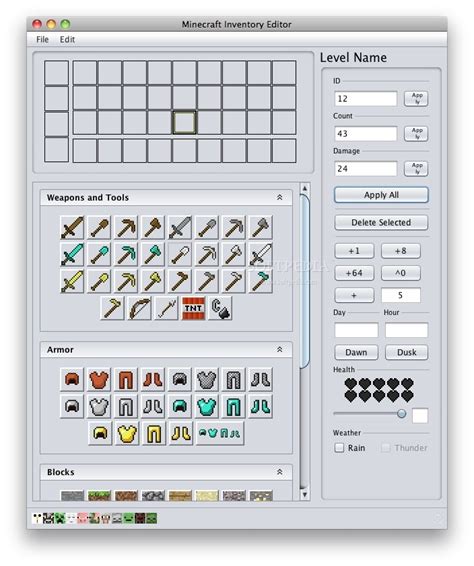Click the ^0 button
The height and width of the screenshot is (566, 474).
(x=401, y=273)
